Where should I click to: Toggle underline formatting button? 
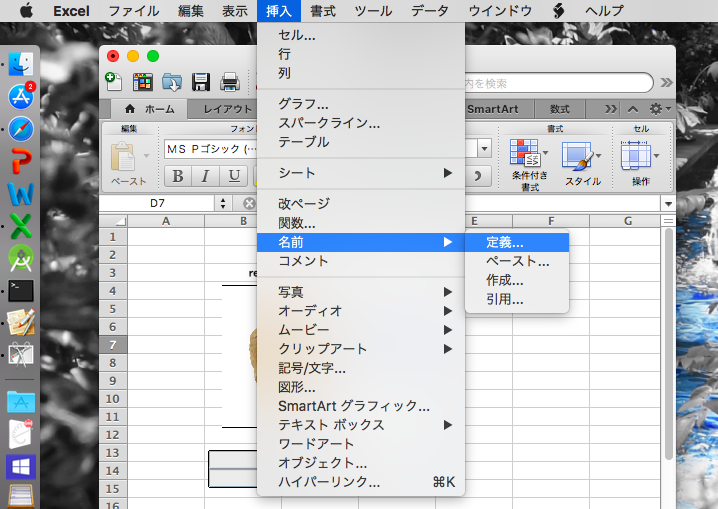[234, 176]
